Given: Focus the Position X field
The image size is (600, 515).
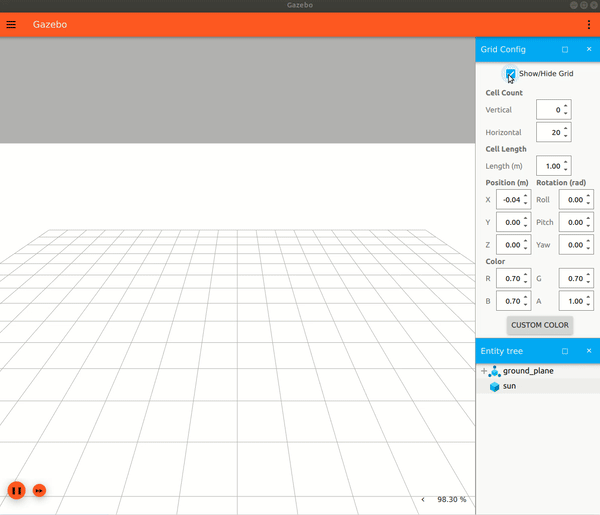Looking at the screenshot, I should click(x=513, y=200).
